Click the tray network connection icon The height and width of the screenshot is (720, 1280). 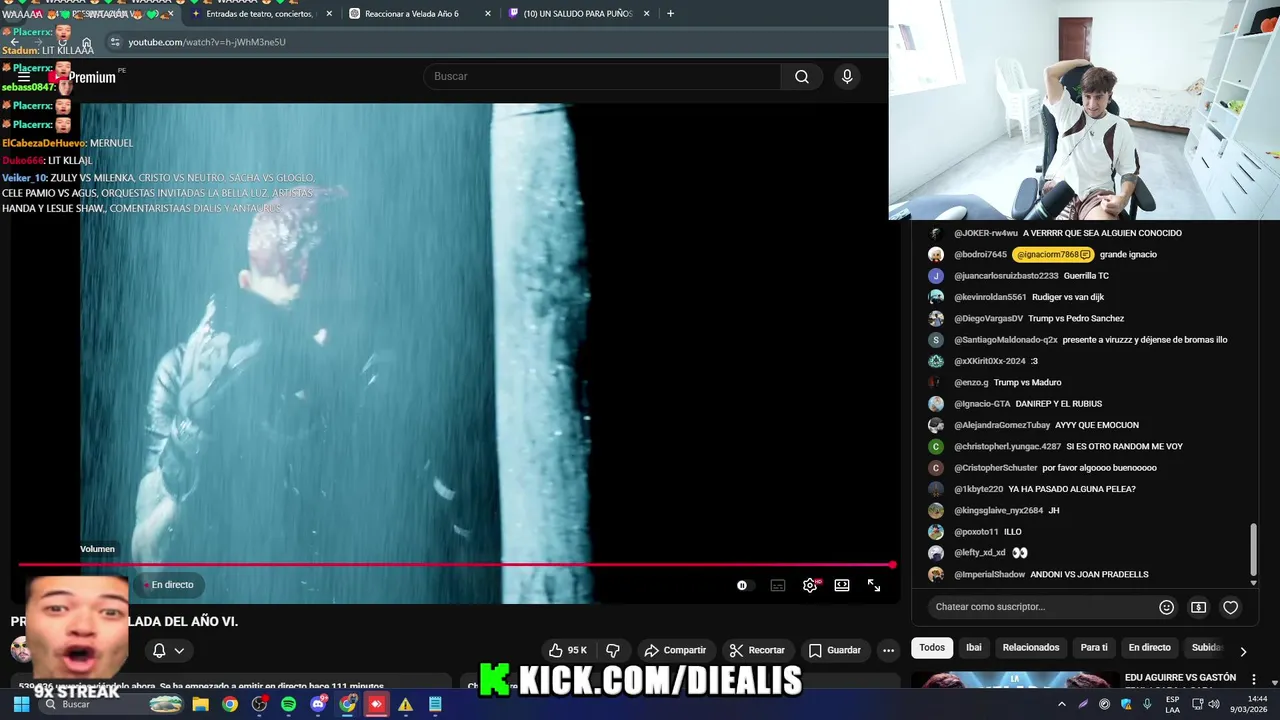point(1196,704)
